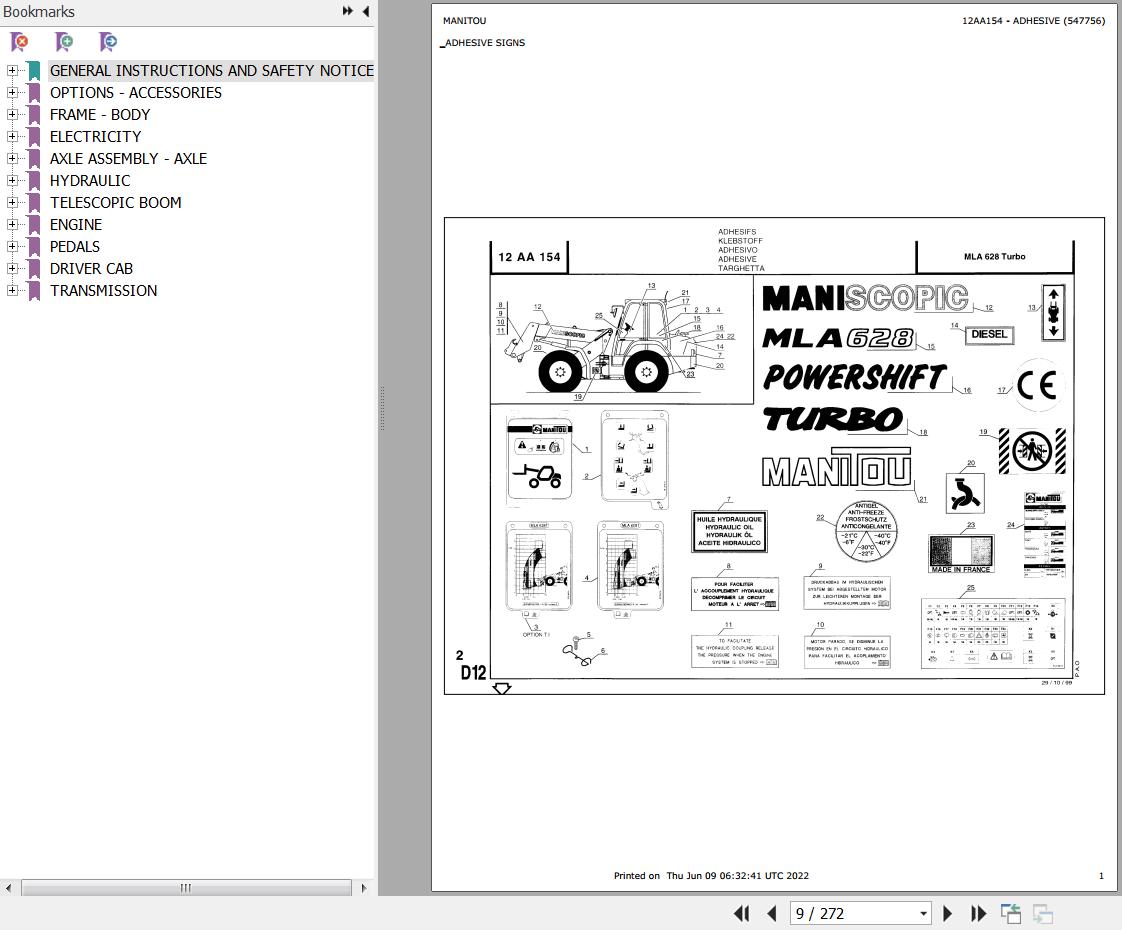1122x930 pixels.
Task: Click the bookmark icon beside AXLE ASSEMBLY
Action: (34, 159)
